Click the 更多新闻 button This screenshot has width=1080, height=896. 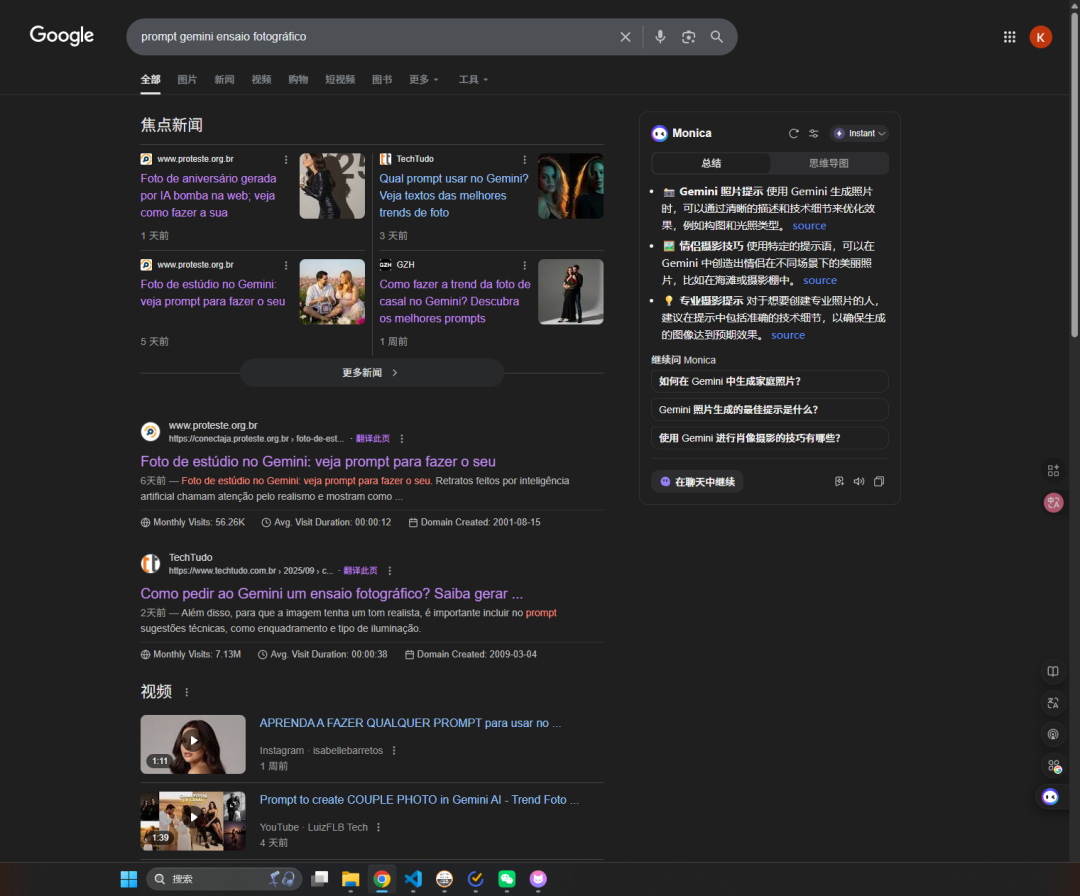pyautogui.click(x=371, y=373)
